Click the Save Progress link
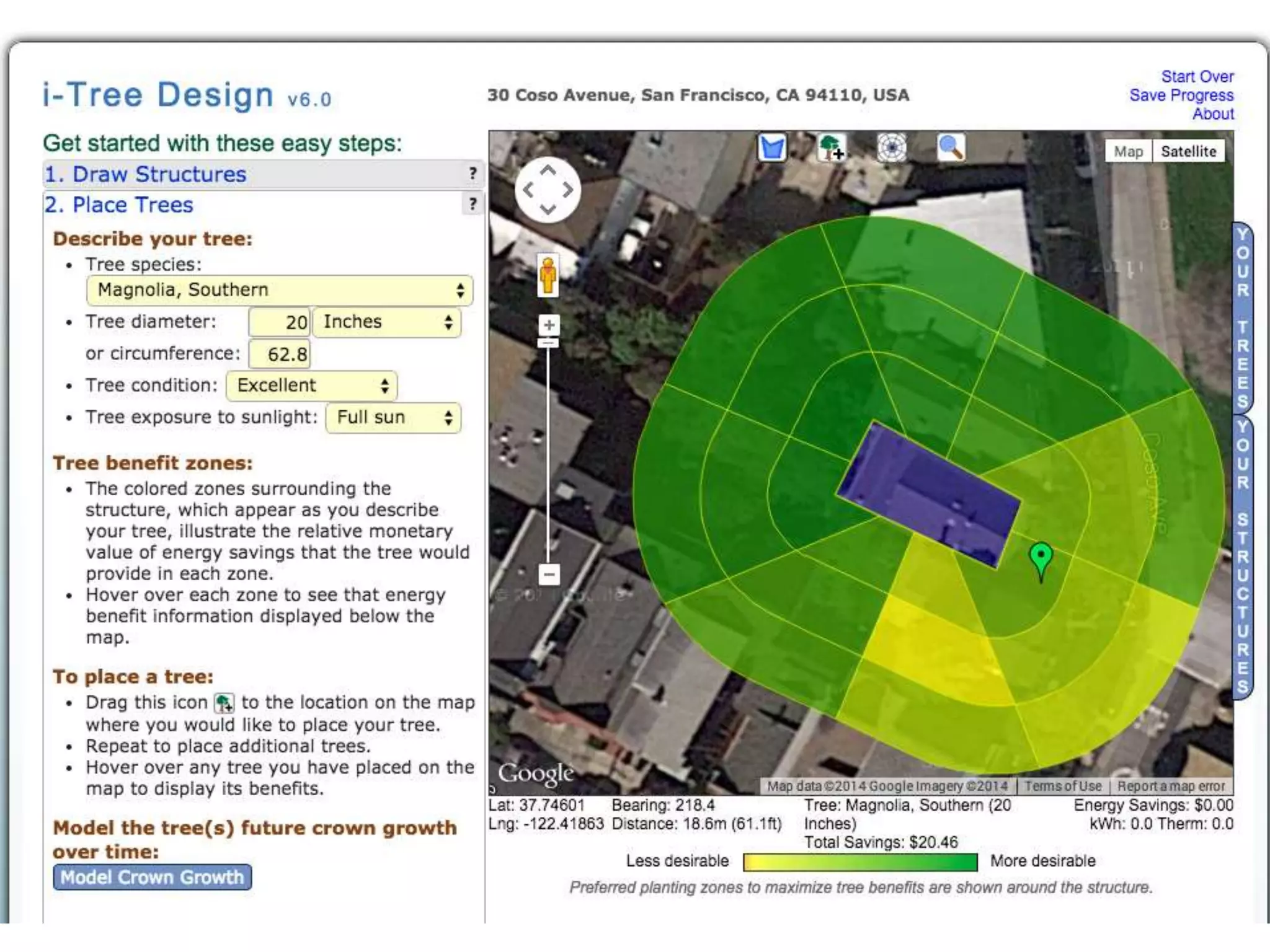 (x=1181, y=95)
